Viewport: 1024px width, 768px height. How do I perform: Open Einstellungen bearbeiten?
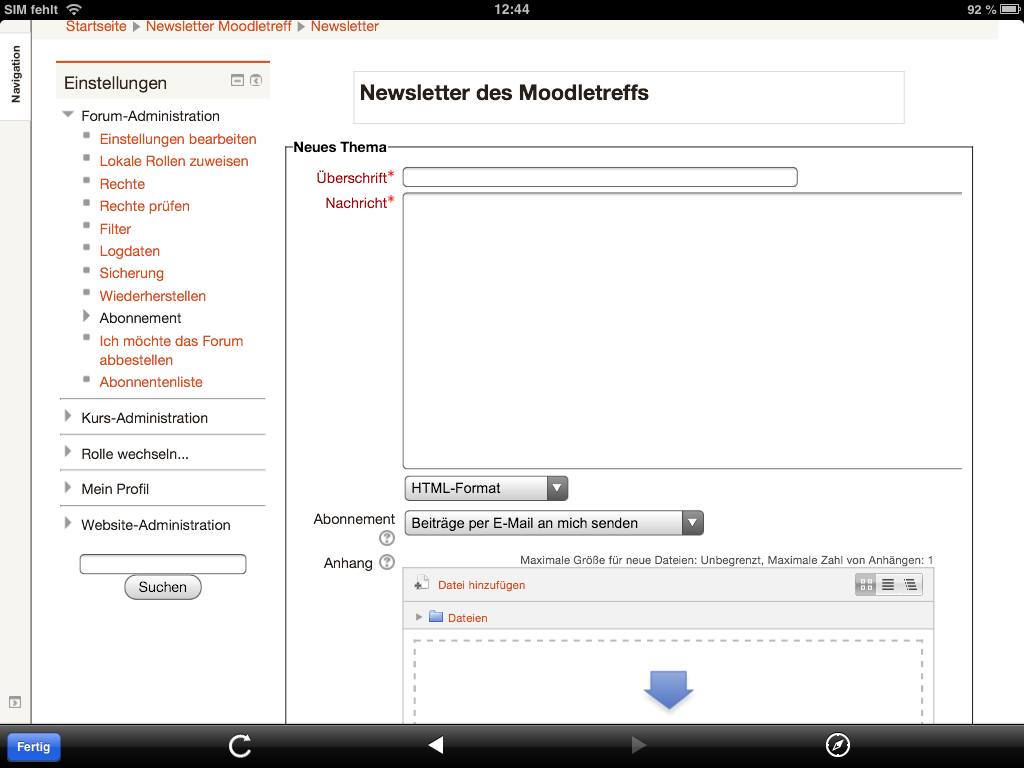(178, 139)
